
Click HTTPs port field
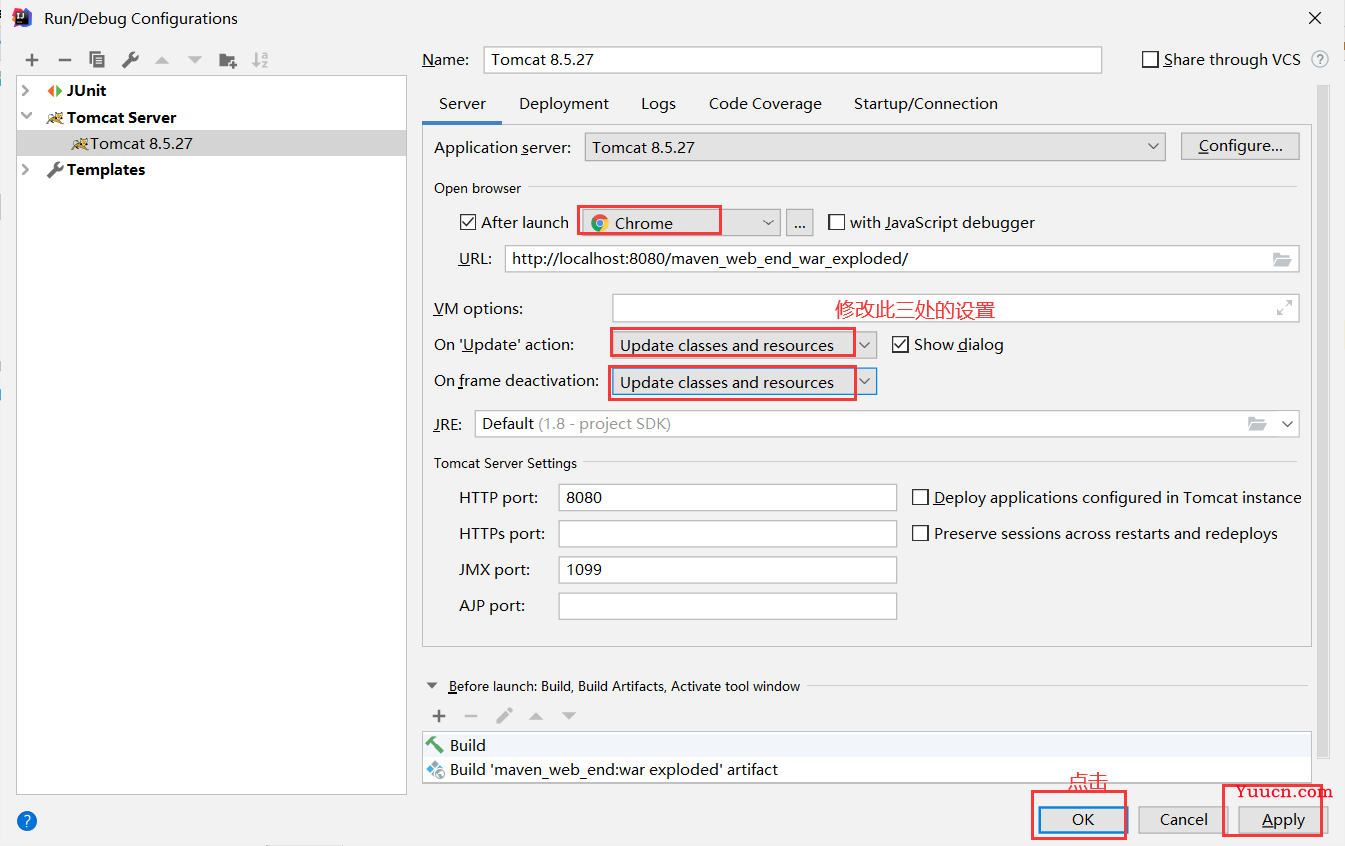(x=727, y=533)
